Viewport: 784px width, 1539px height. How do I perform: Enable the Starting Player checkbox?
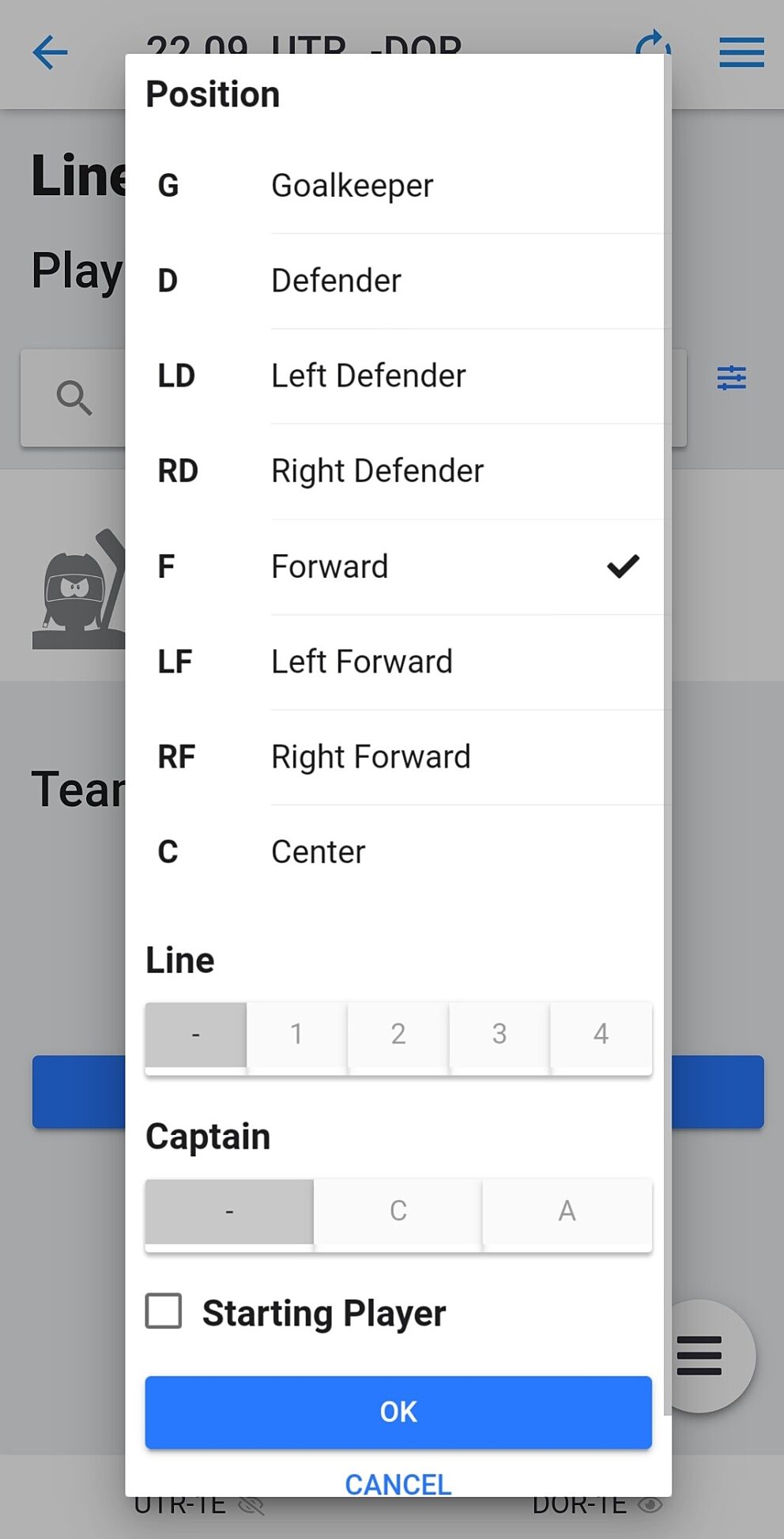[164, 1311]
